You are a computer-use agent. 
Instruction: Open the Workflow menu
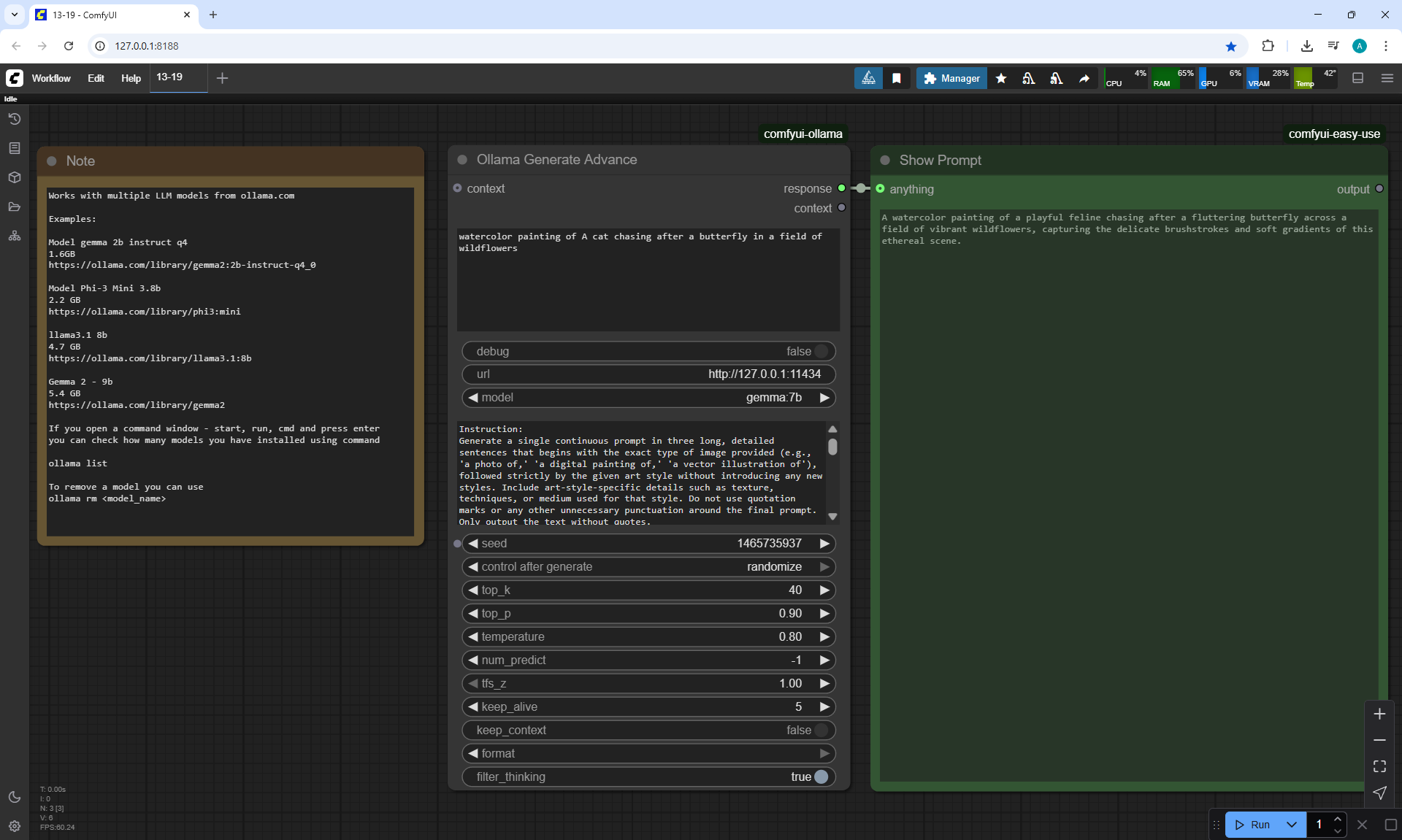[x=51, y=78]
